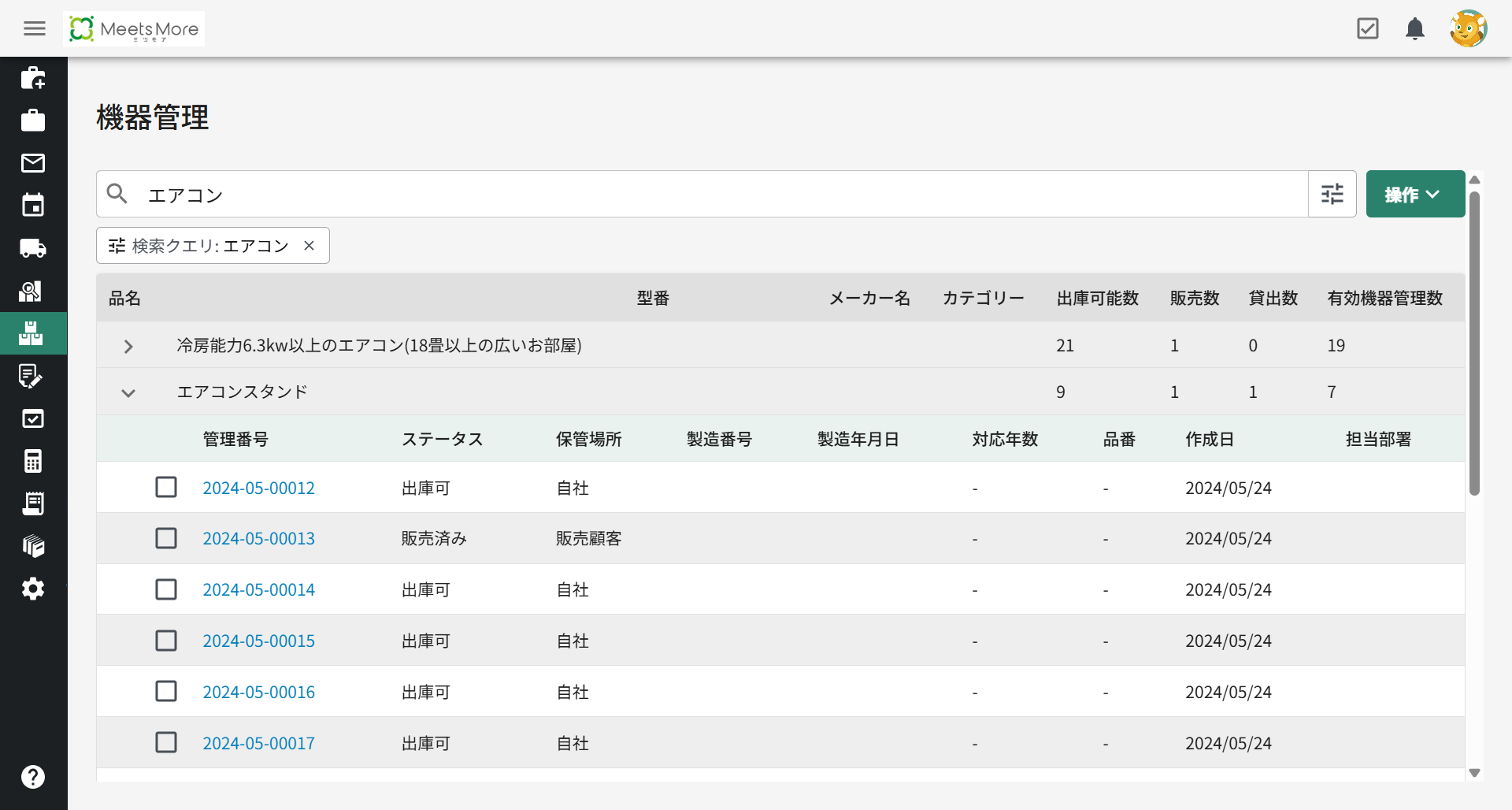Screen dimensions: 1512x810
Task: Click the 販売数 column header
Action: (1195, 298)
